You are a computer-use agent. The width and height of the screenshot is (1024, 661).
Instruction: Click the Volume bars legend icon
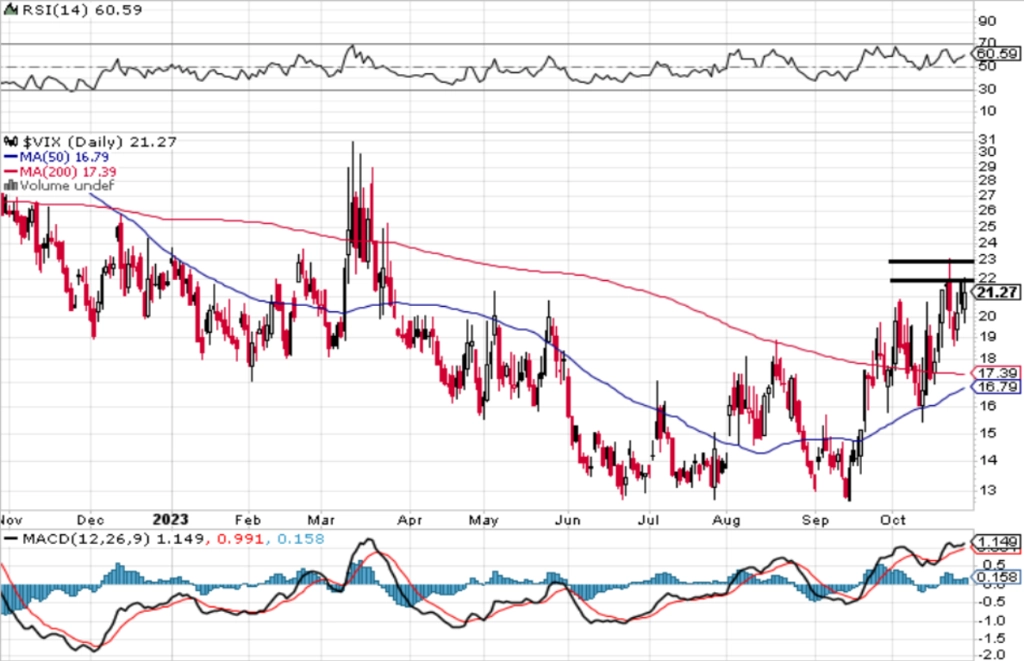click(x=10, y=185)
